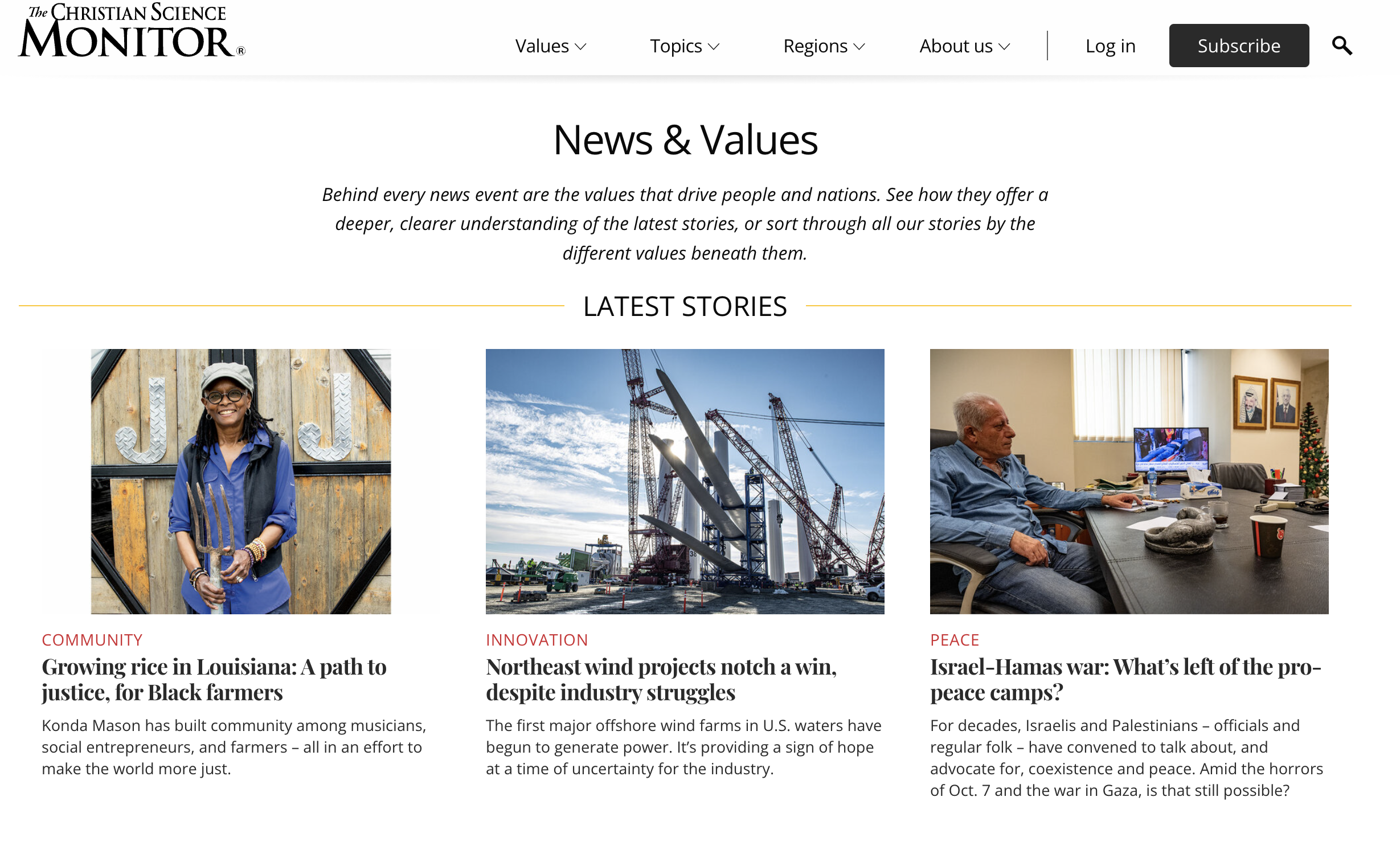Expand the Regions dropdown chevron

coord(859,47)
